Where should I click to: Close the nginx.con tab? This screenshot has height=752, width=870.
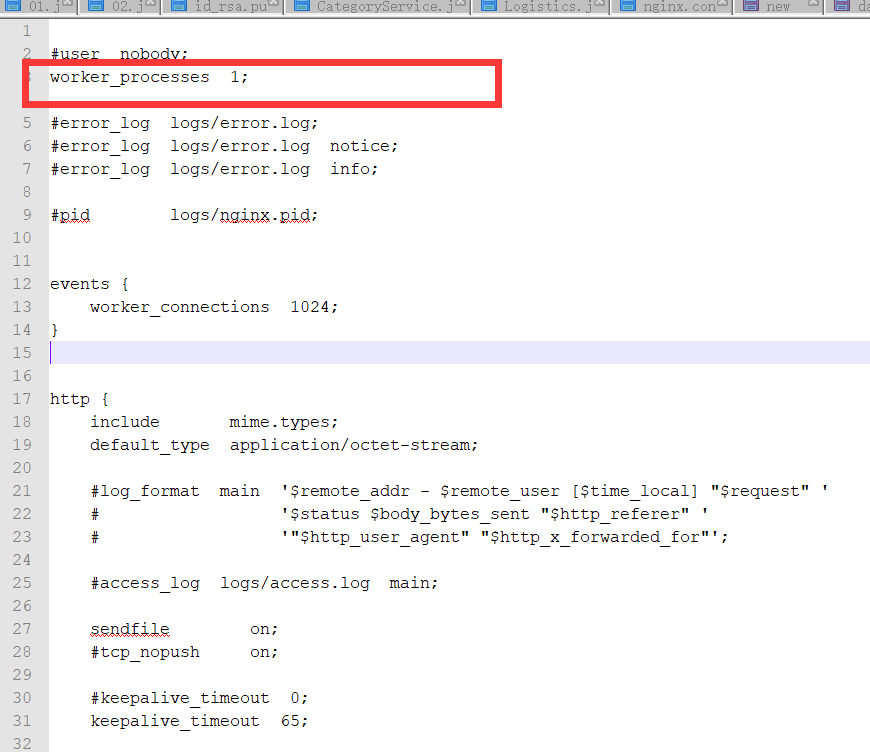tap(722, 3)
